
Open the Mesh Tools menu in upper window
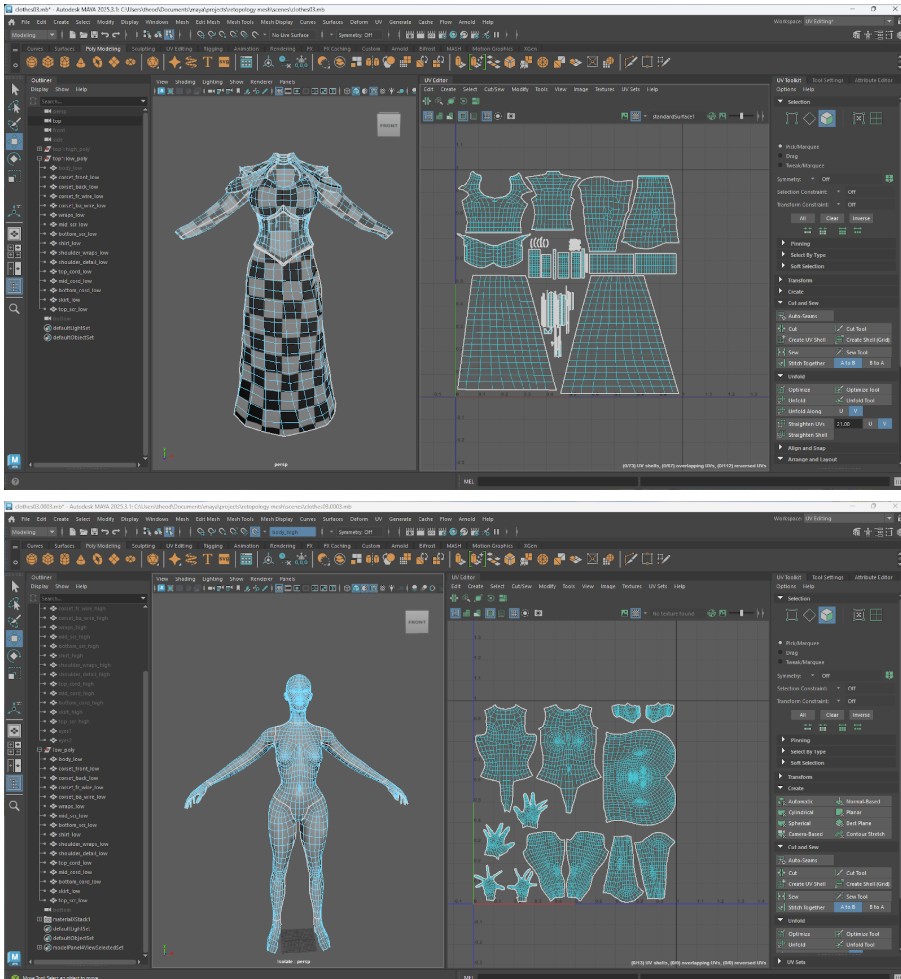click(x=240, y=21)
